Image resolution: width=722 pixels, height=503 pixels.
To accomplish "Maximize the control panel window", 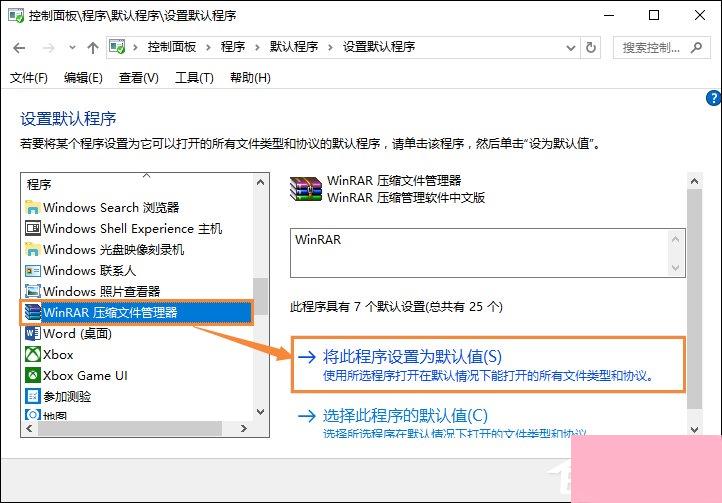I will [654, 15].
